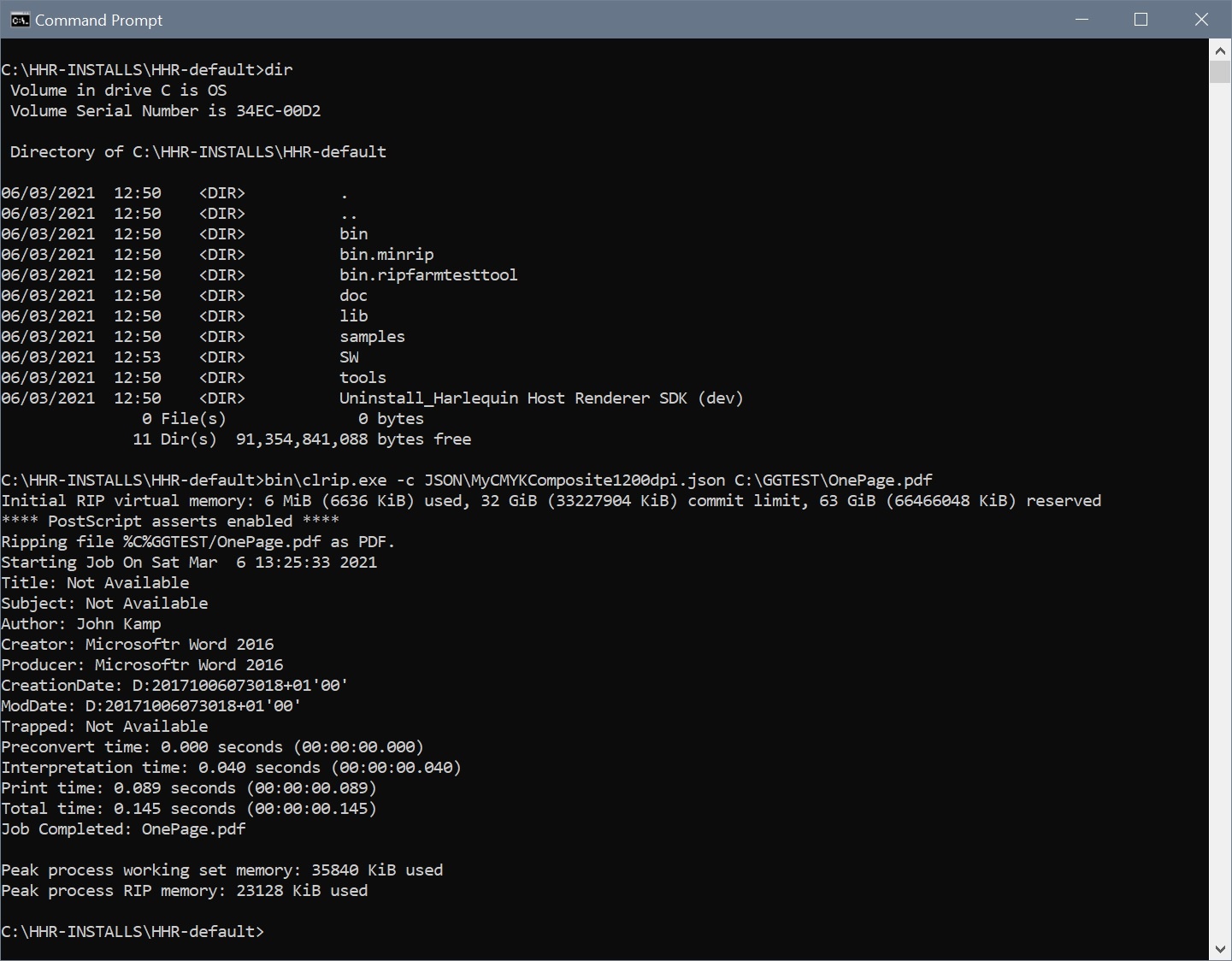Minimize the Command Prompt window
The height and width of the screenshot is (961, 1232).
(1082, 20)
